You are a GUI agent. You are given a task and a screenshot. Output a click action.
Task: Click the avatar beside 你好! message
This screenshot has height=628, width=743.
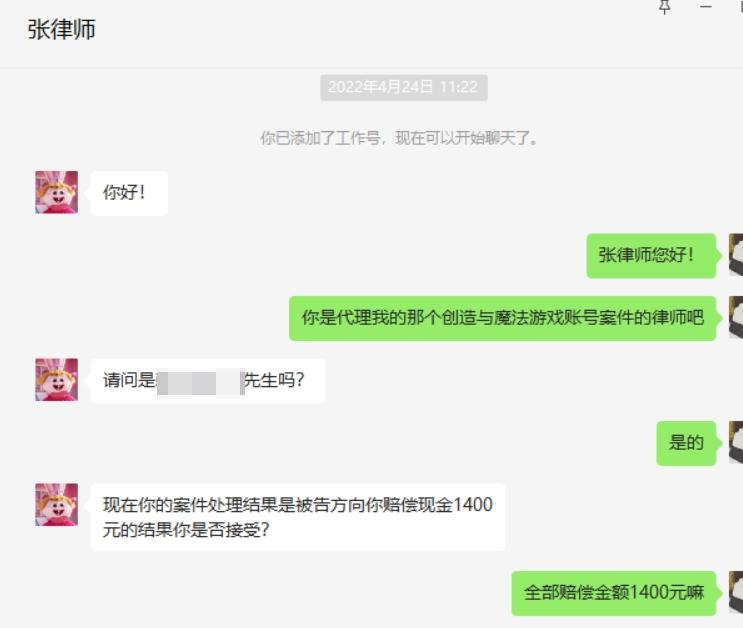pos(56,192)
